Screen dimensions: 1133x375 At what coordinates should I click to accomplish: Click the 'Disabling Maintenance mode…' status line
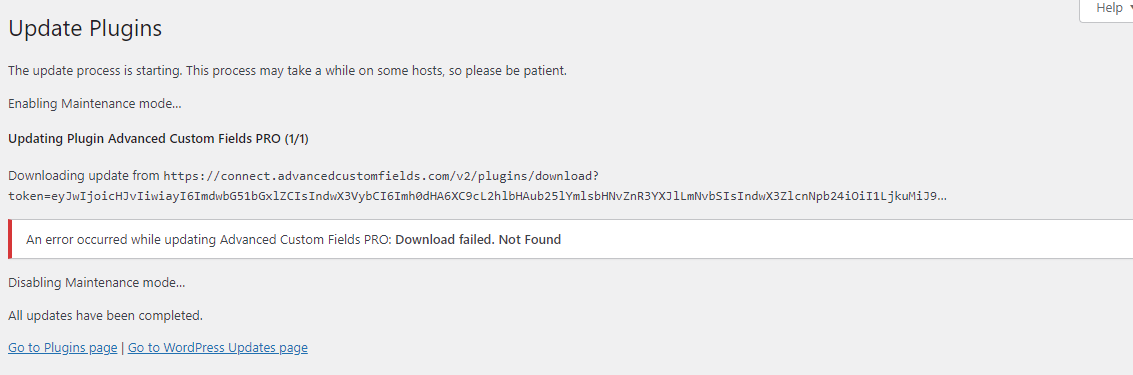click(97, 283)
